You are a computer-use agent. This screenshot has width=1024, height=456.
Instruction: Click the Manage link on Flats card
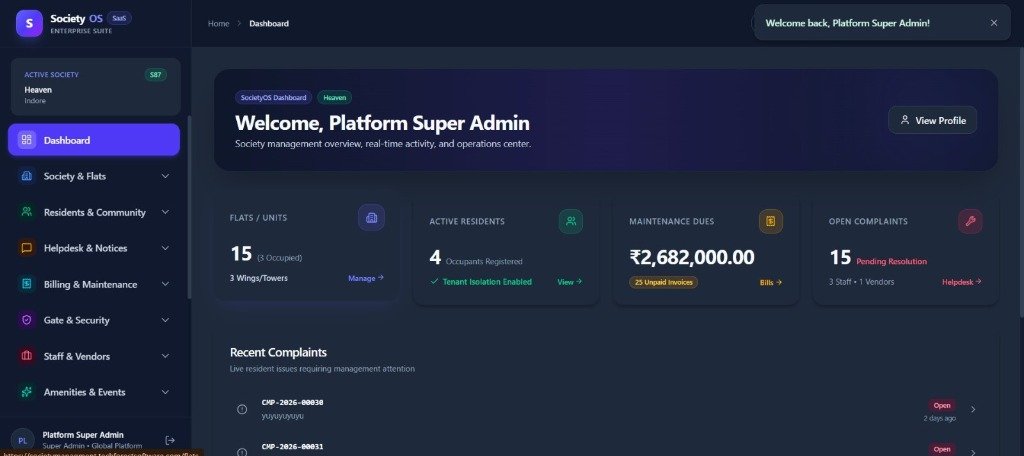click(x=366, y=278)
